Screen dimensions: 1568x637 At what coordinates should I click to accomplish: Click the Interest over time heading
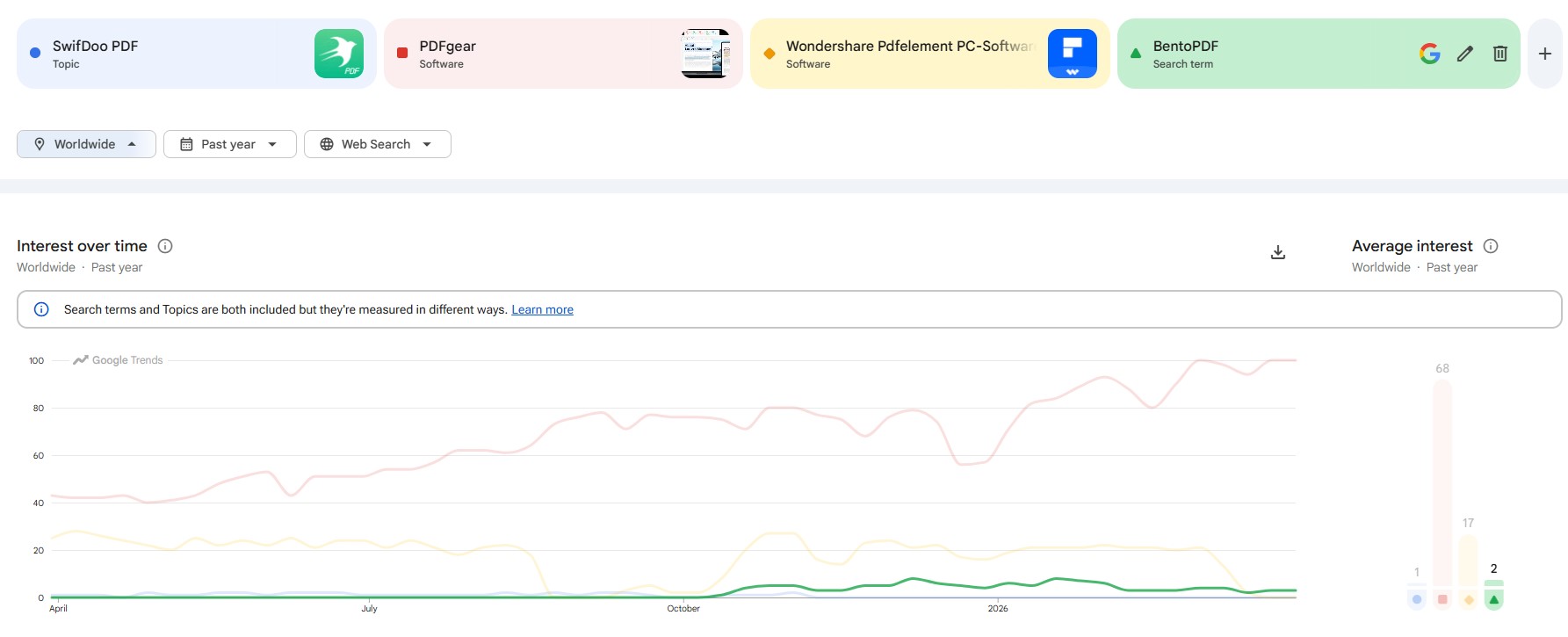(82, 246)
